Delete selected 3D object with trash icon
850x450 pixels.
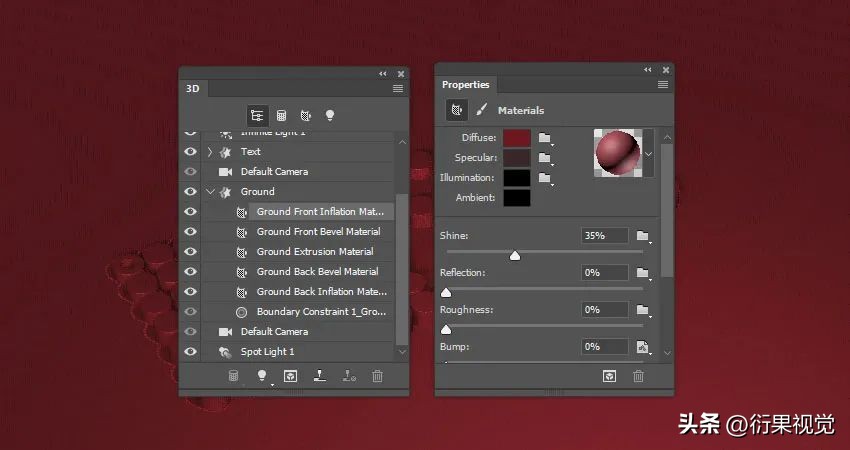coord(377,376)
